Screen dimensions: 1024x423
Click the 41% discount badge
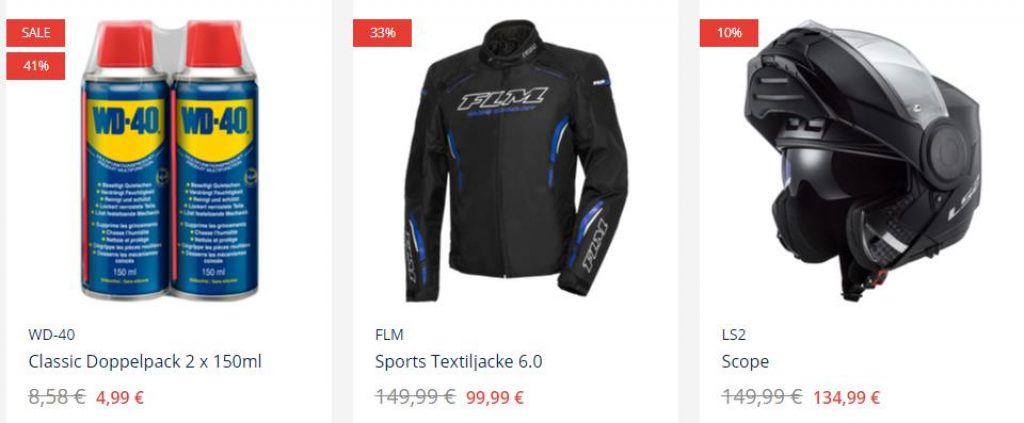(36, 66)
